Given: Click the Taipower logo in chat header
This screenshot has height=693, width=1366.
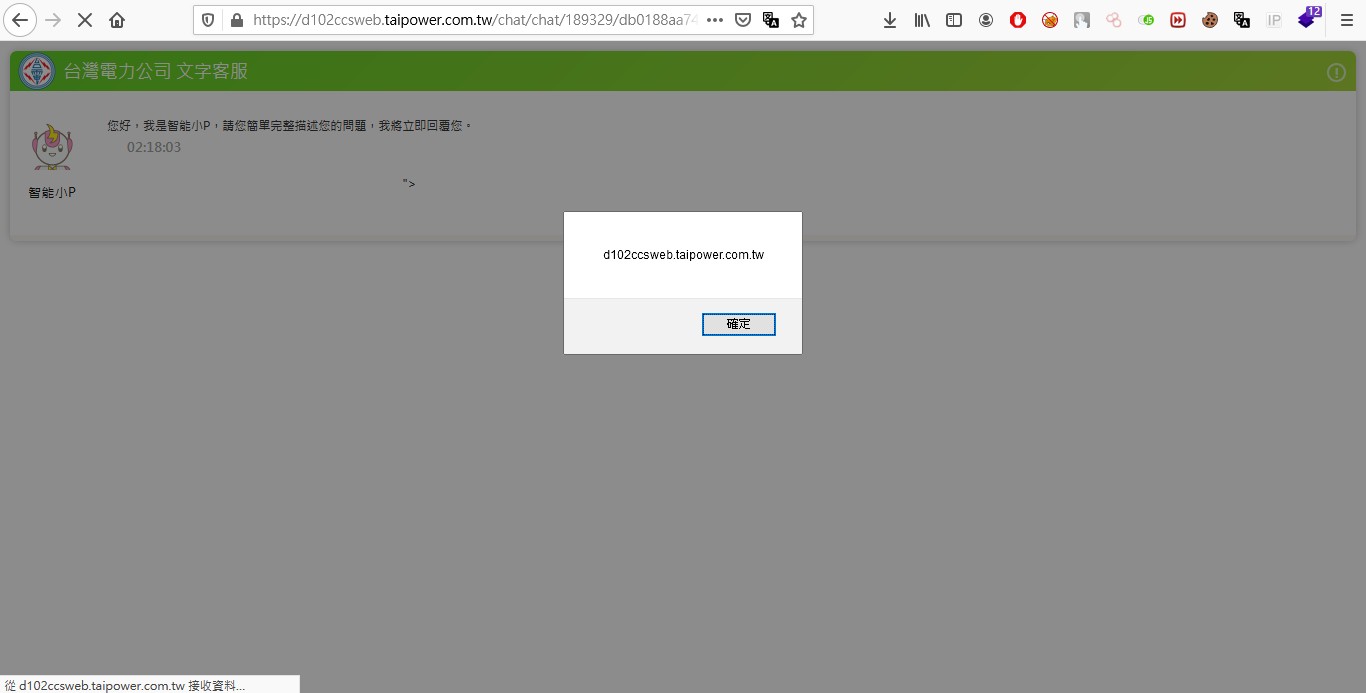Looking at the screenshot, I should click(x=38, y=71).
